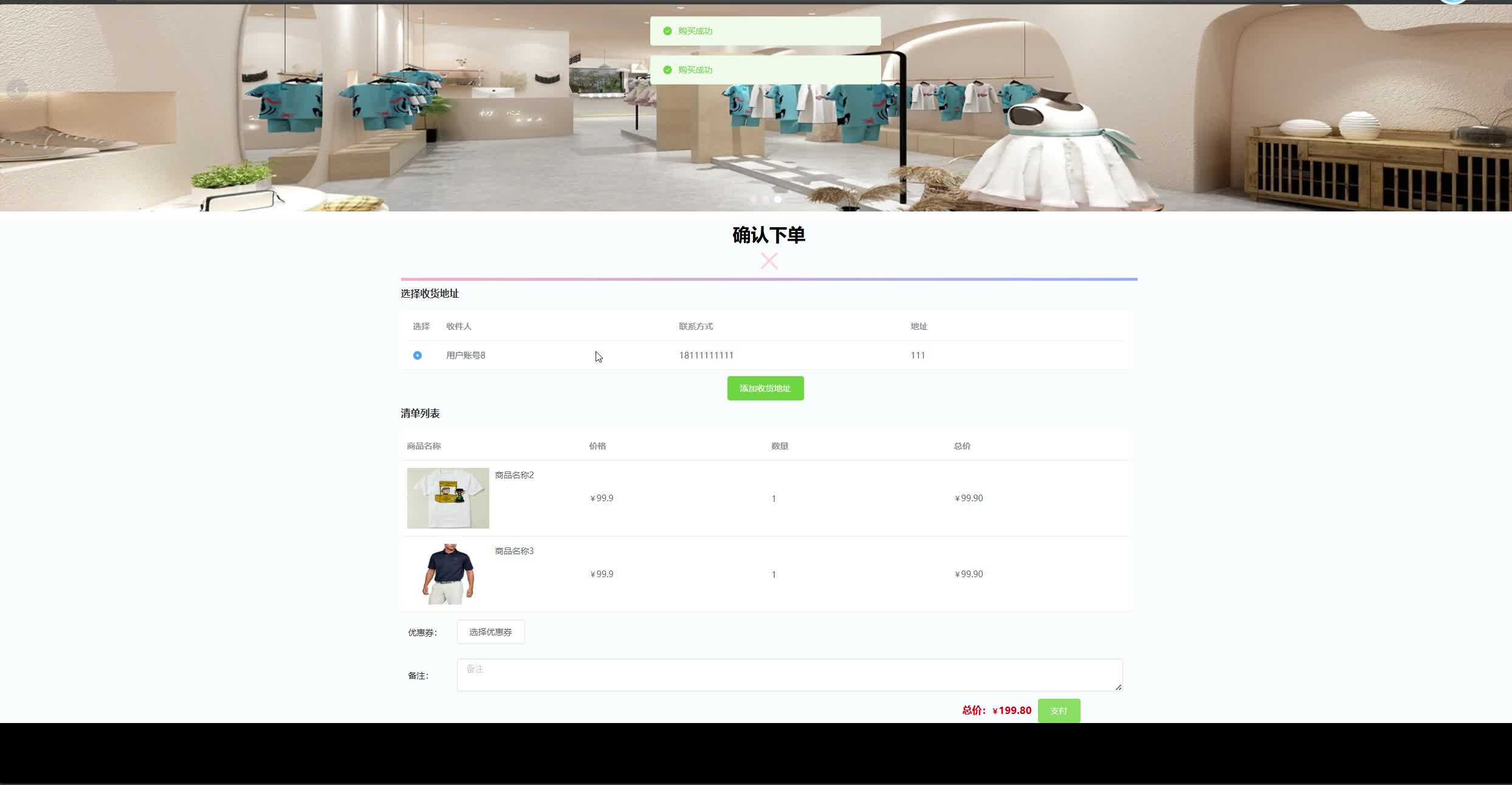1512x785 pixels.
Task: Click the second 购买成功 notification checkmark icon
Action: click(x=667, y=70)
